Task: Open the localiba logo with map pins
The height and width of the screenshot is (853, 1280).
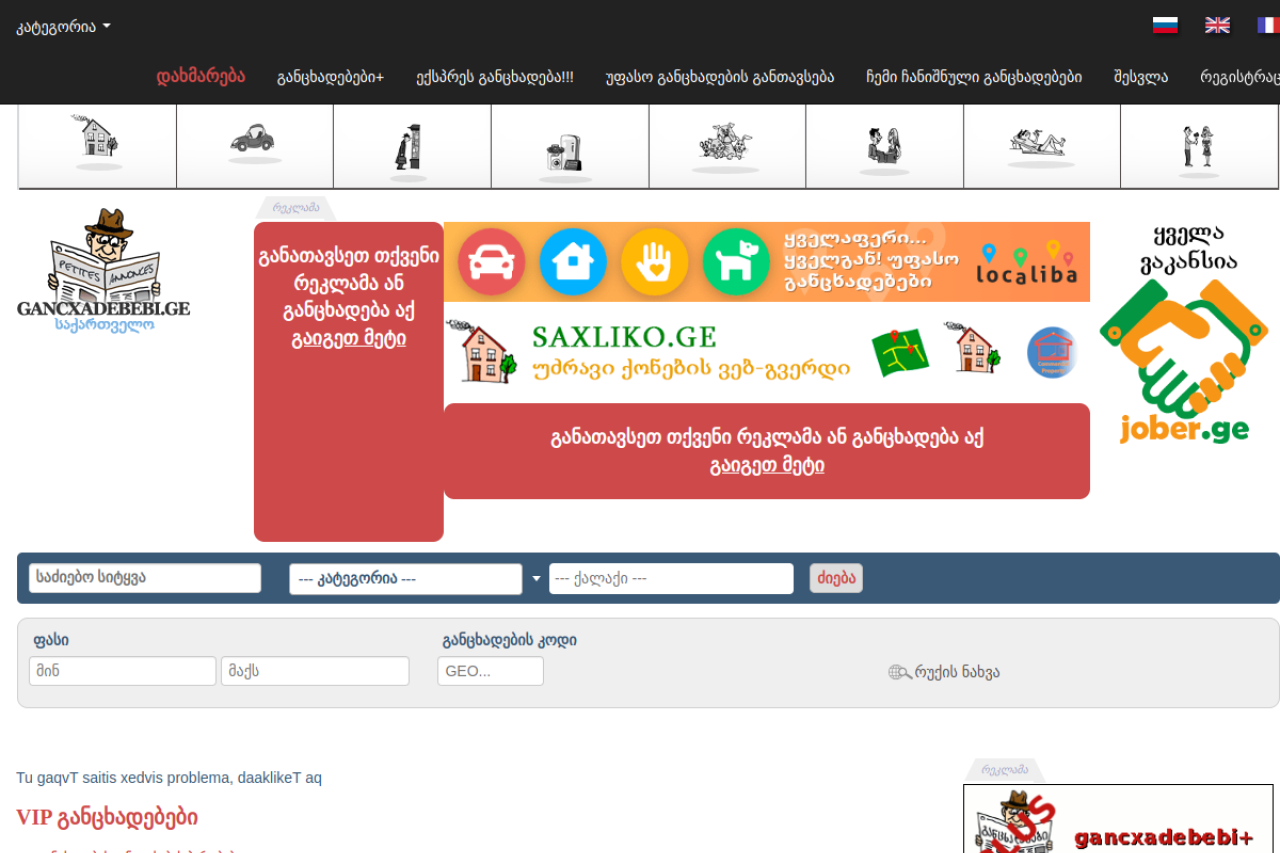Action: click(x=1027, y=264)
